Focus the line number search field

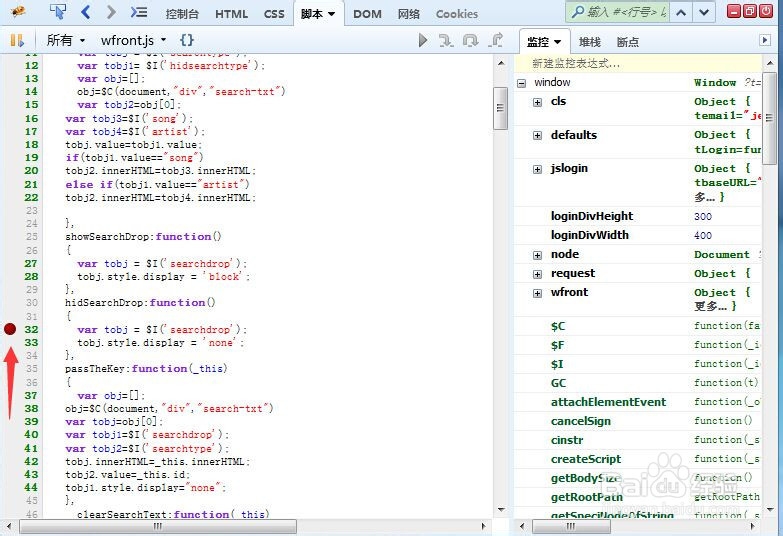click(618, 12)
